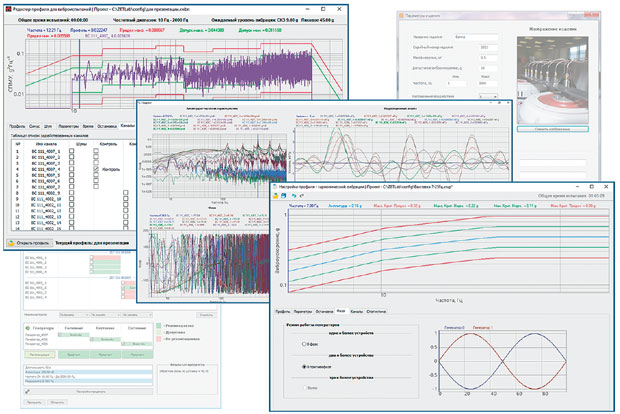
Task: Click wrench icon on the calibration button
Action: [x=28, y=391]
